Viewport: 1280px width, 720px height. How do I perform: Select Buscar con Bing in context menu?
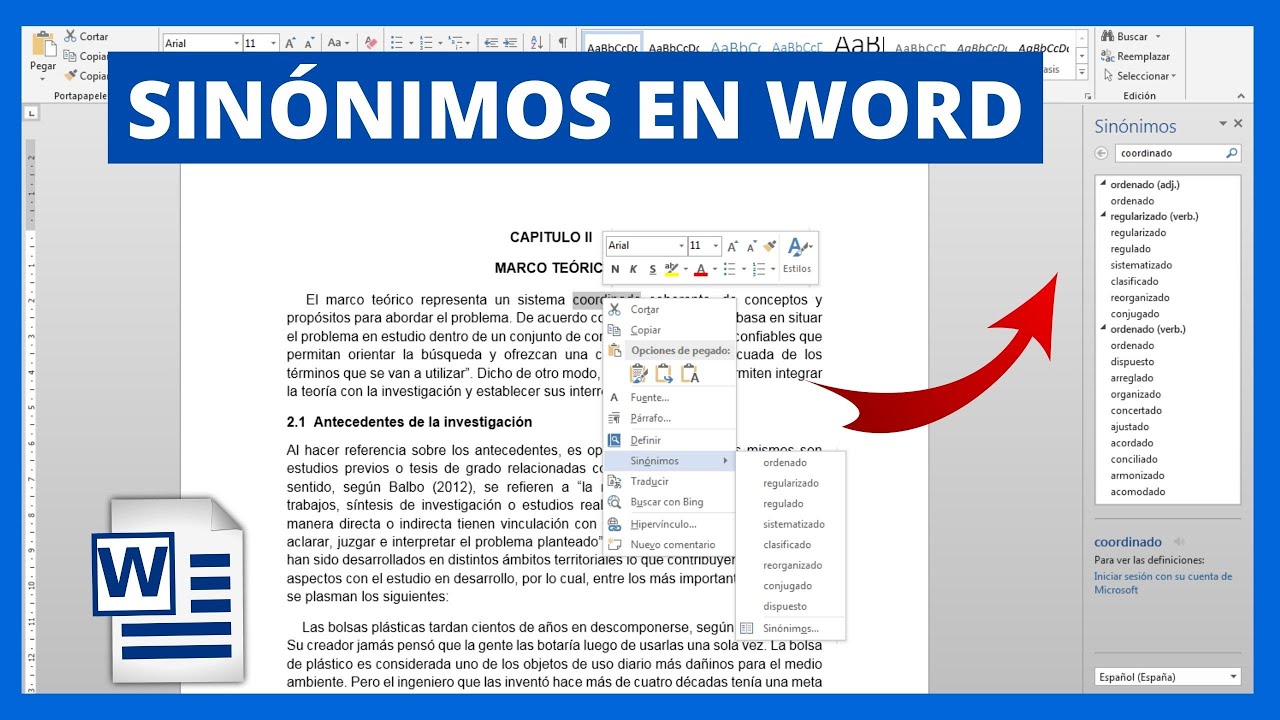pos(670,502)
